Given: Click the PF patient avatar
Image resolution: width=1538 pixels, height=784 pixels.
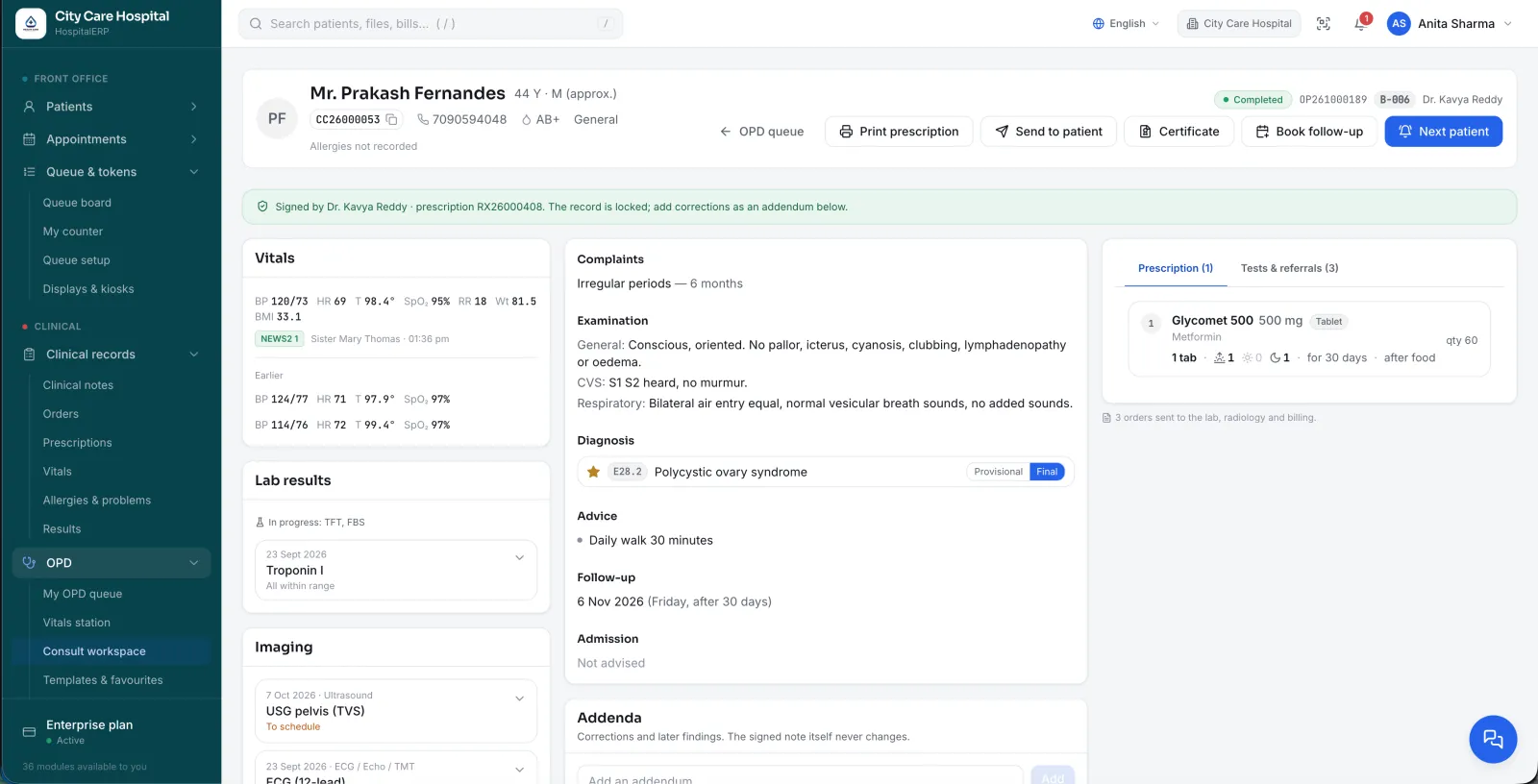Looking at the screenshot, I should (277, 119).
